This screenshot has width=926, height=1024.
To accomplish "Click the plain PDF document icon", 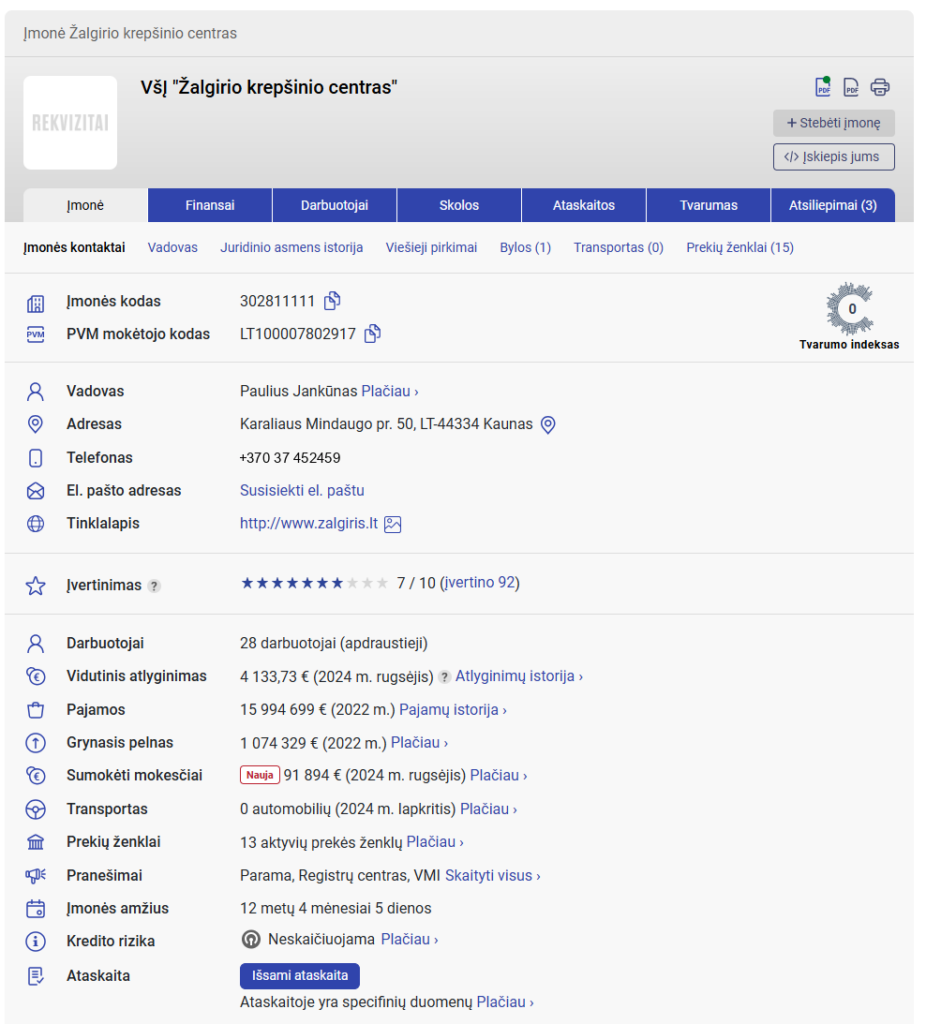I will 851,87.
